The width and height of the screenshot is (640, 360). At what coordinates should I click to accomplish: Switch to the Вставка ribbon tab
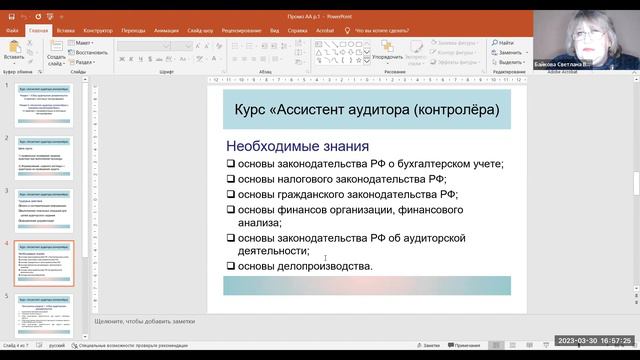coord(66,31)
